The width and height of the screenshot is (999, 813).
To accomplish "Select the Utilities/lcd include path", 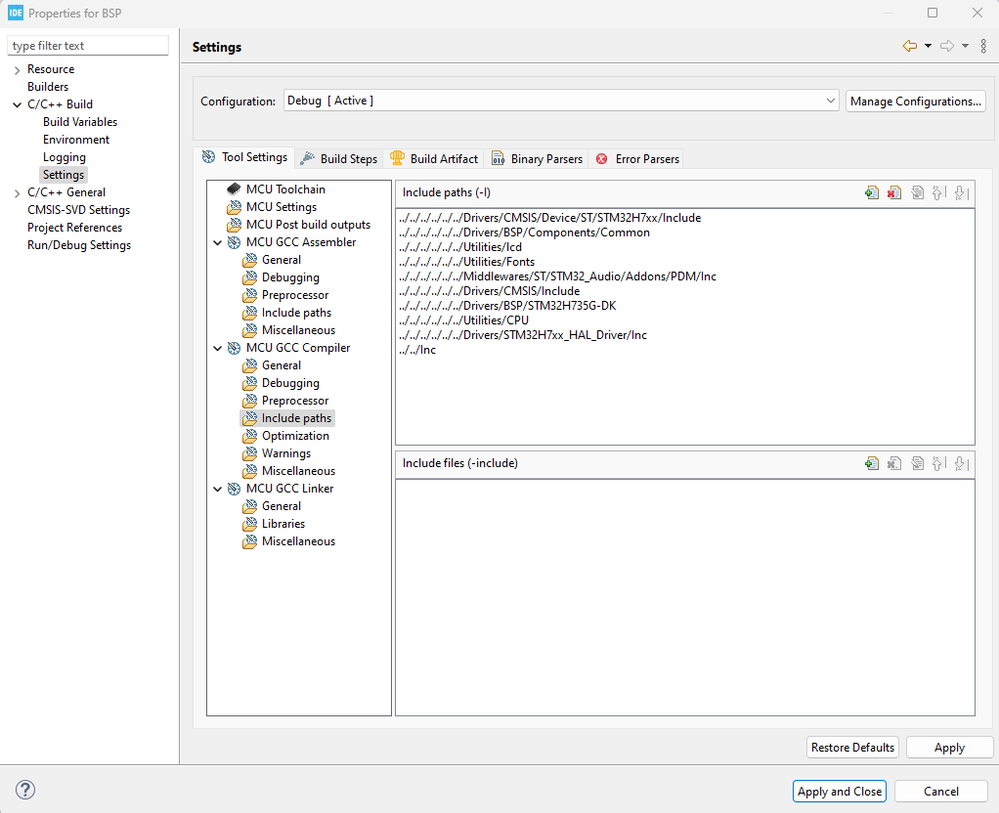I will pyautogui.click(x=460, y=247).
